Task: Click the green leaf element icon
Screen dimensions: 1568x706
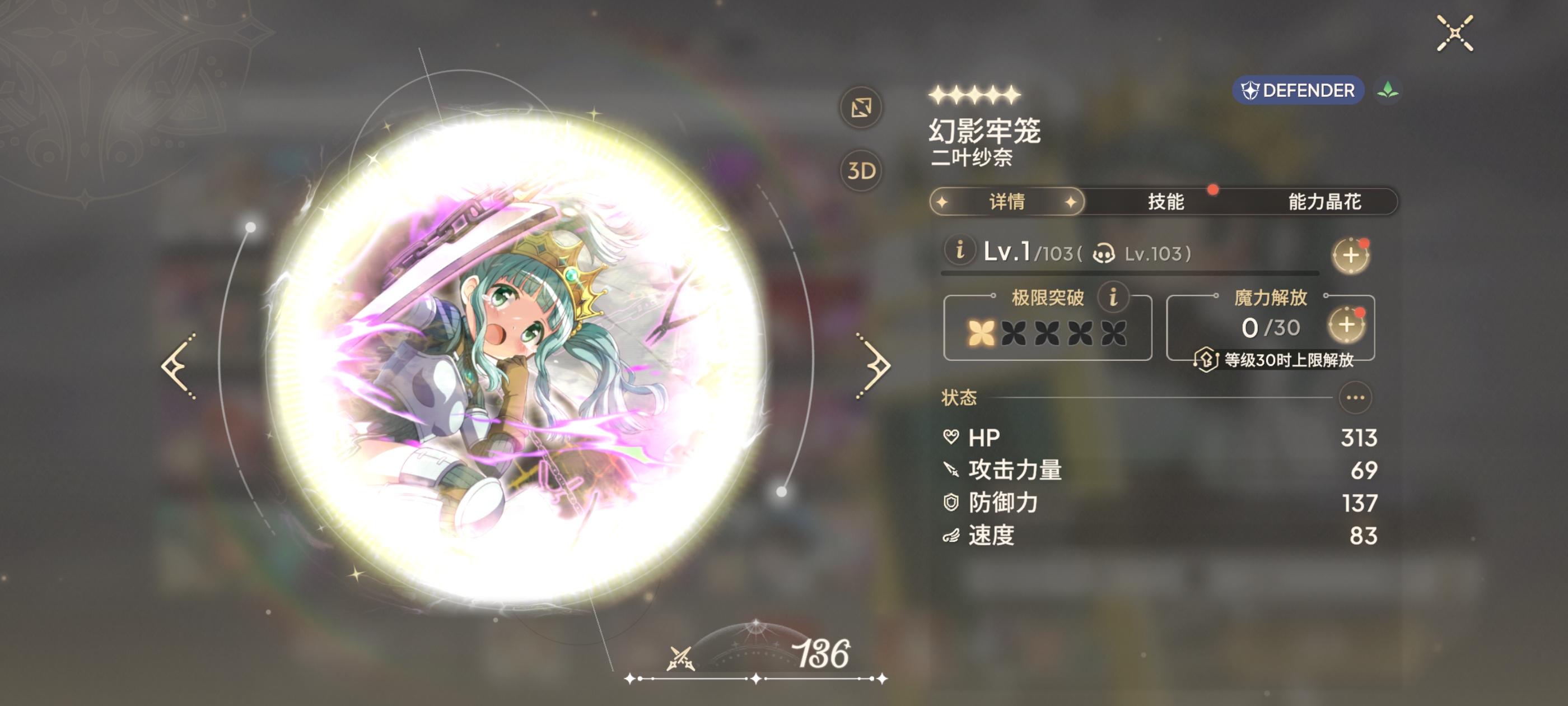Action: pyautogui.click(x=1387, y=91)
